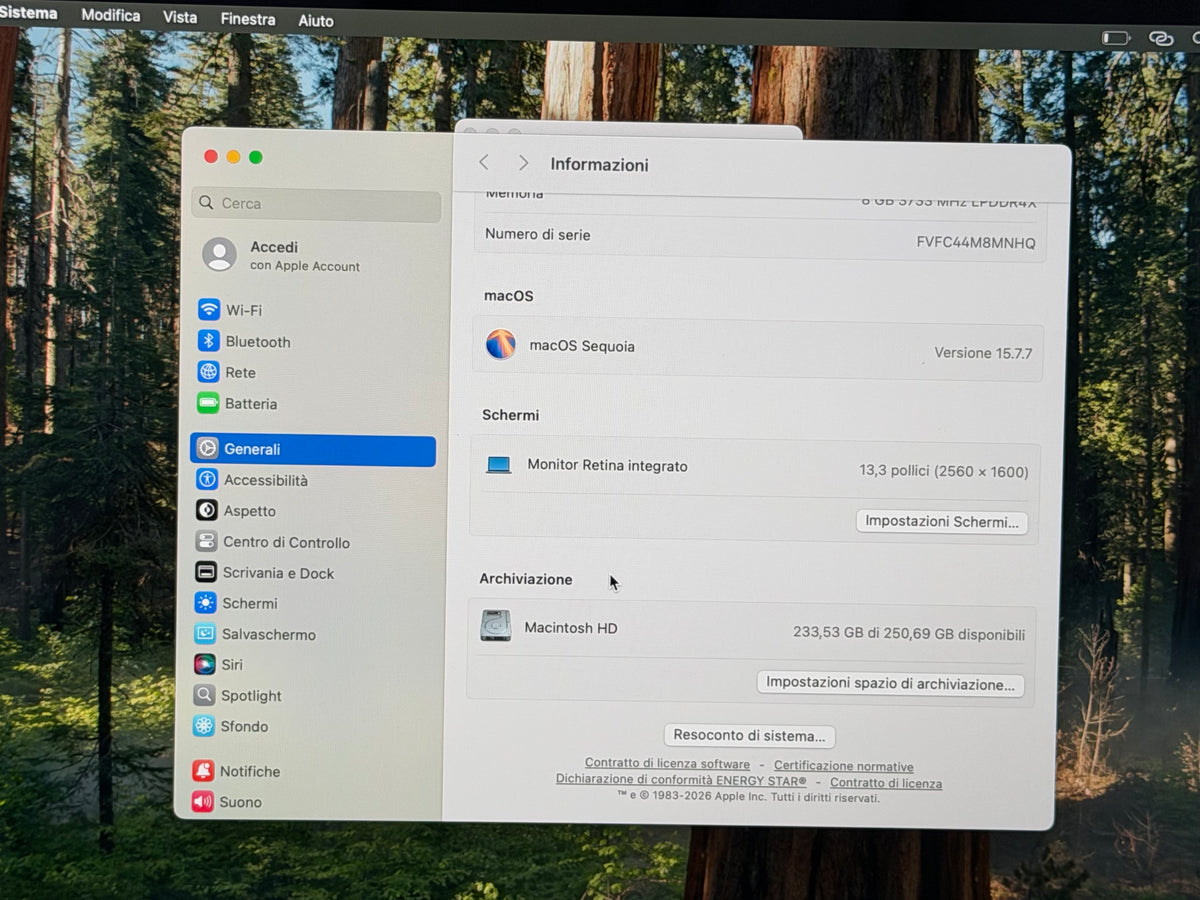The width and height of the screenshot is (1200, 900).
Task: Open the Notifiche bell icon
Action: point(203,771)
